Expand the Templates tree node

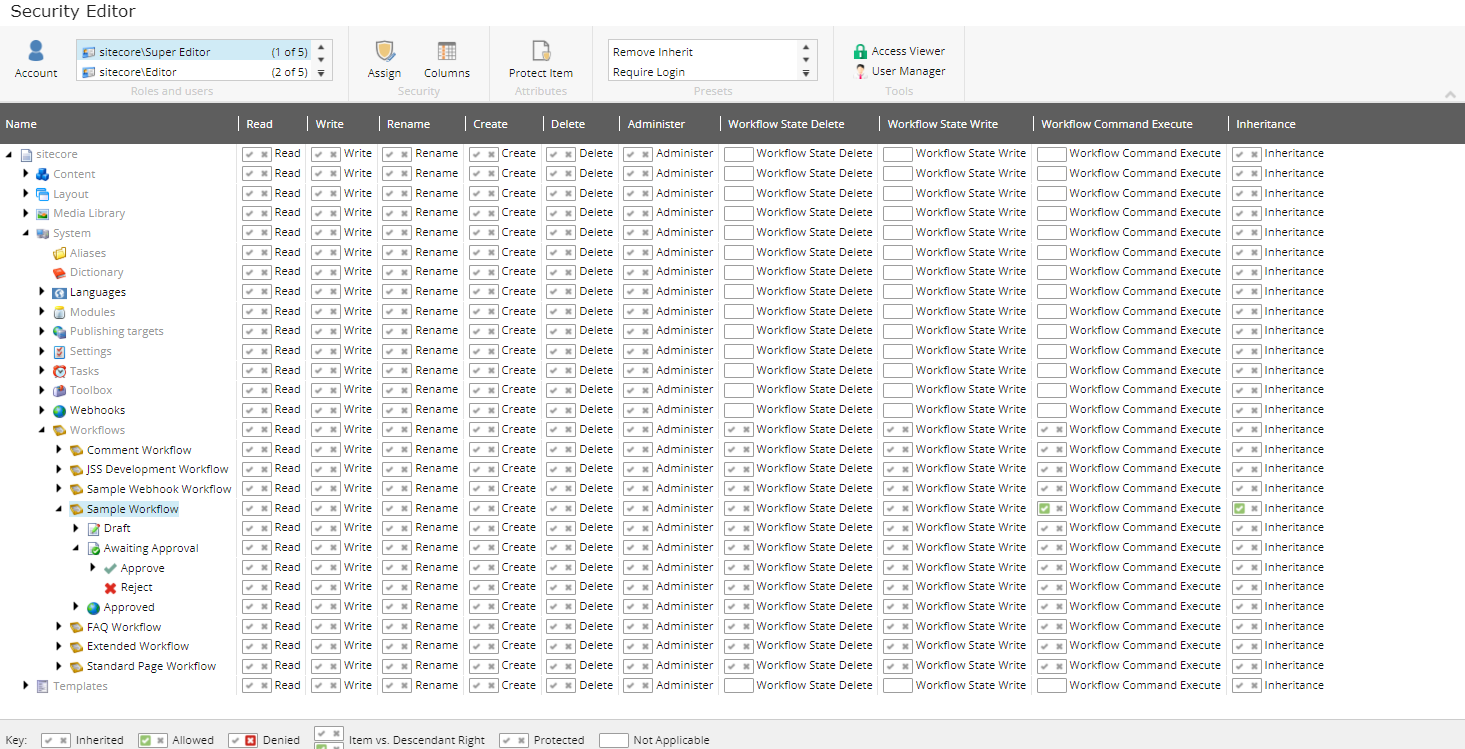click(x=26, y=686)
